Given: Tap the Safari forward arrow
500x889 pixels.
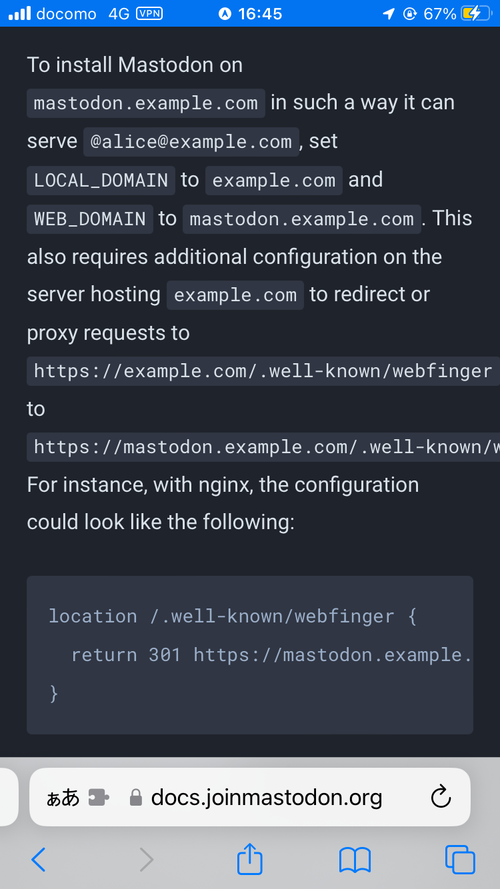Looking at the screenshot, I should (146, 860).
